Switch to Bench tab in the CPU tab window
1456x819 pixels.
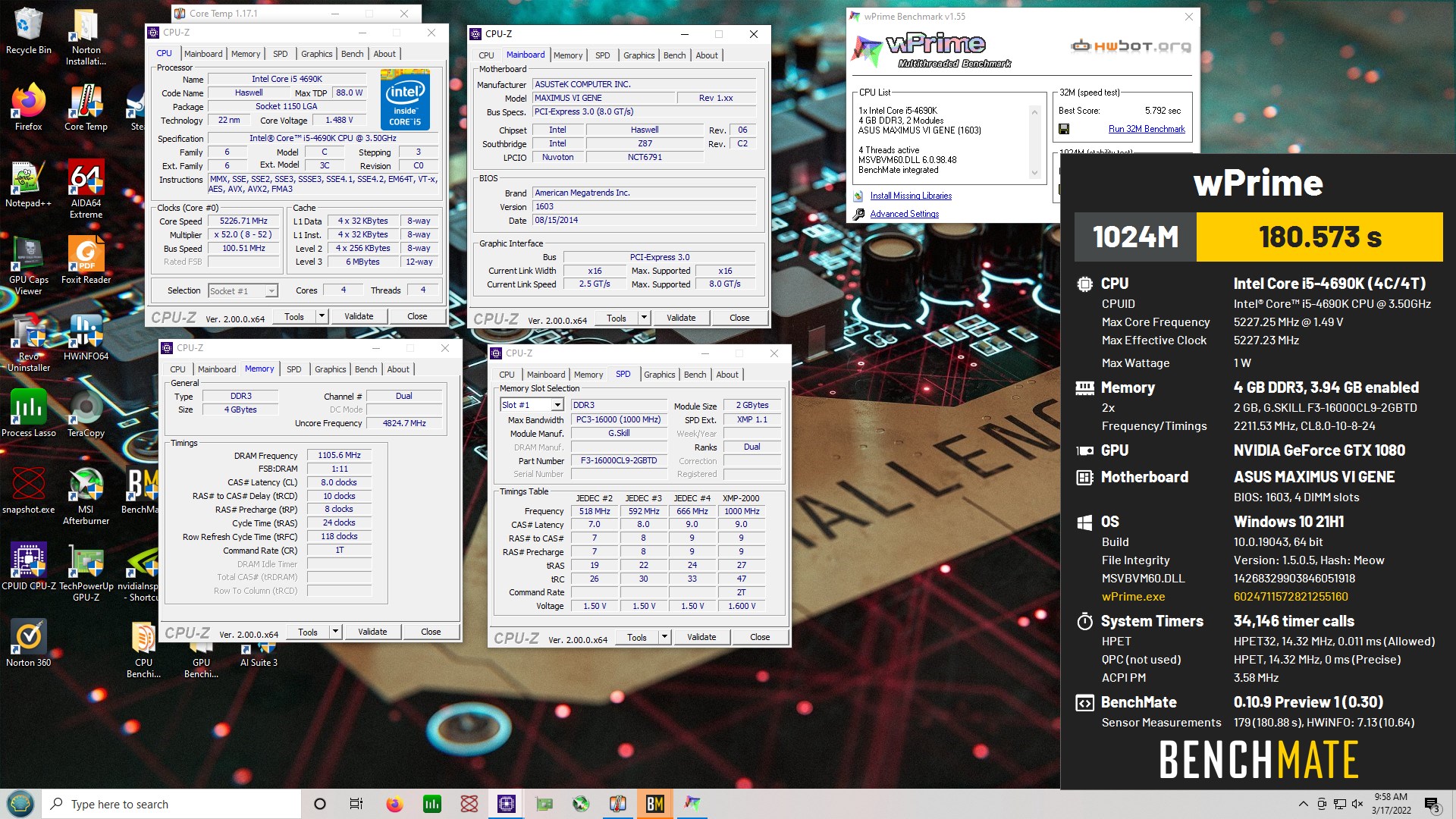tap(352, 54)
